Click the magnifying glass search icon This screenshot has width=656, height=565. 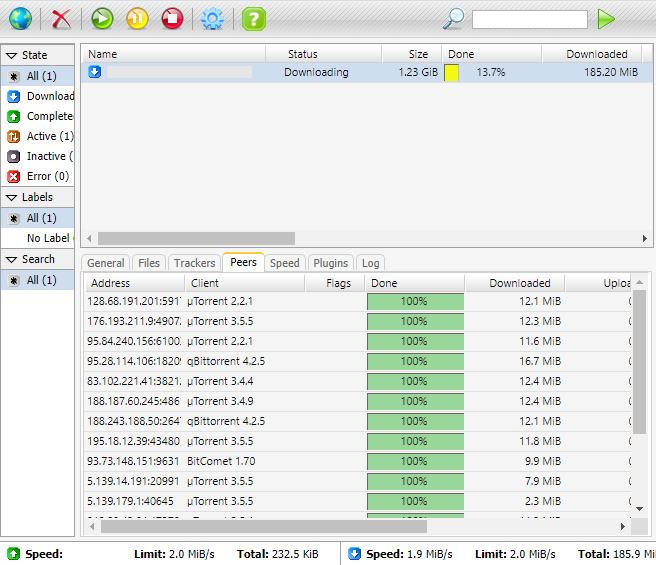tap(454, 18)
